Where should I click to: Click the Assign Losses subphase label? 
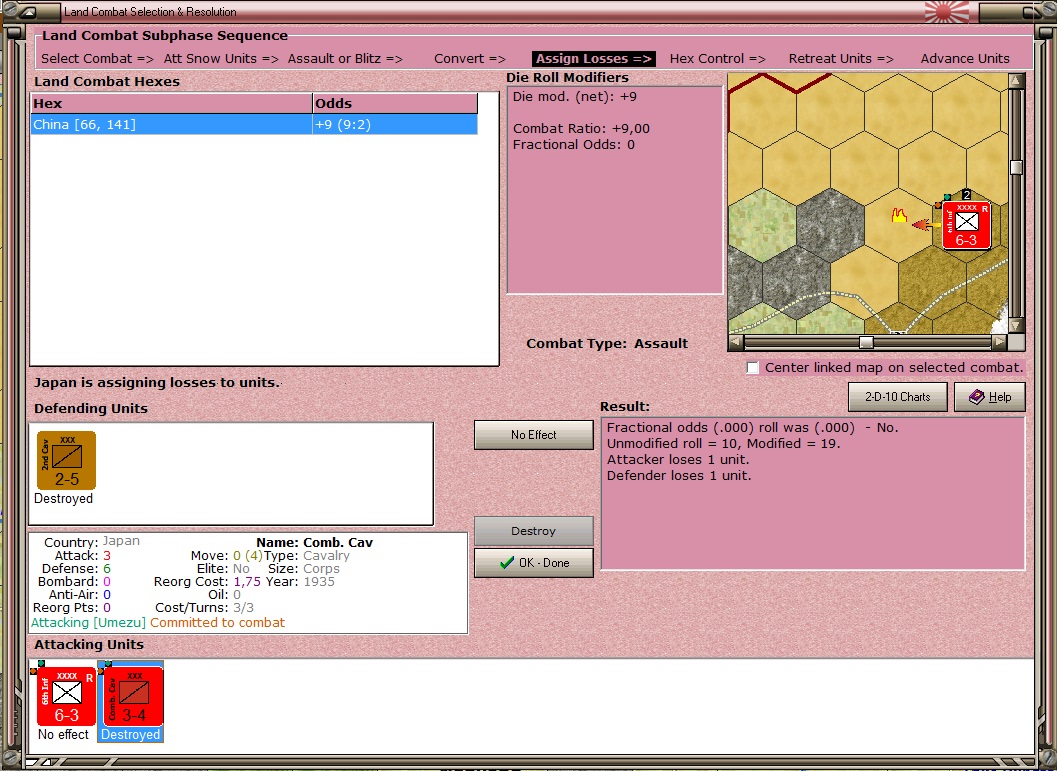[x=593, y=59]
